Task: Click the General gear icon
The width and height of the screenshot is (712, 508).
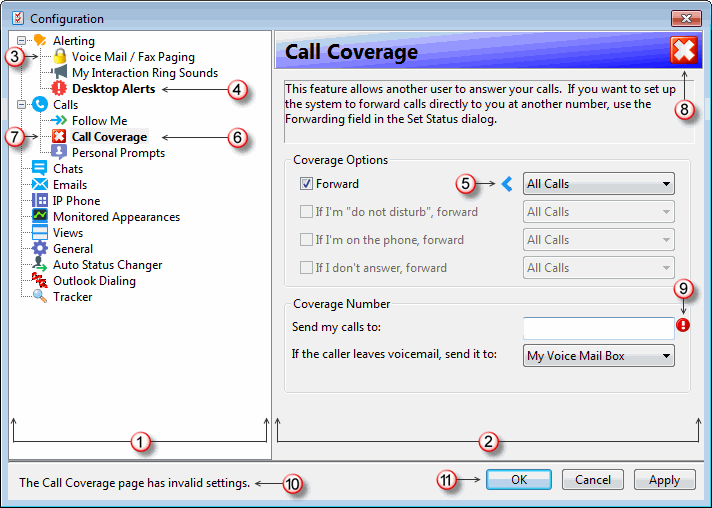Action: pyautogui.click(x=40, y=249)
